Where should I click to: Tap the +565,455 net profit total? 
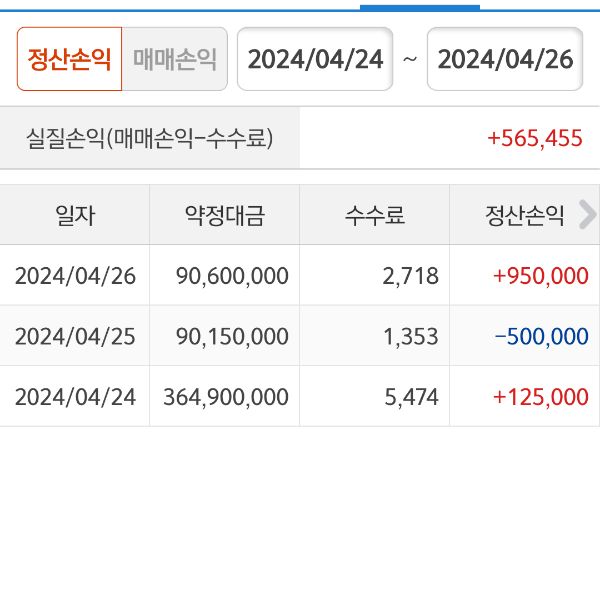(534, 138)
